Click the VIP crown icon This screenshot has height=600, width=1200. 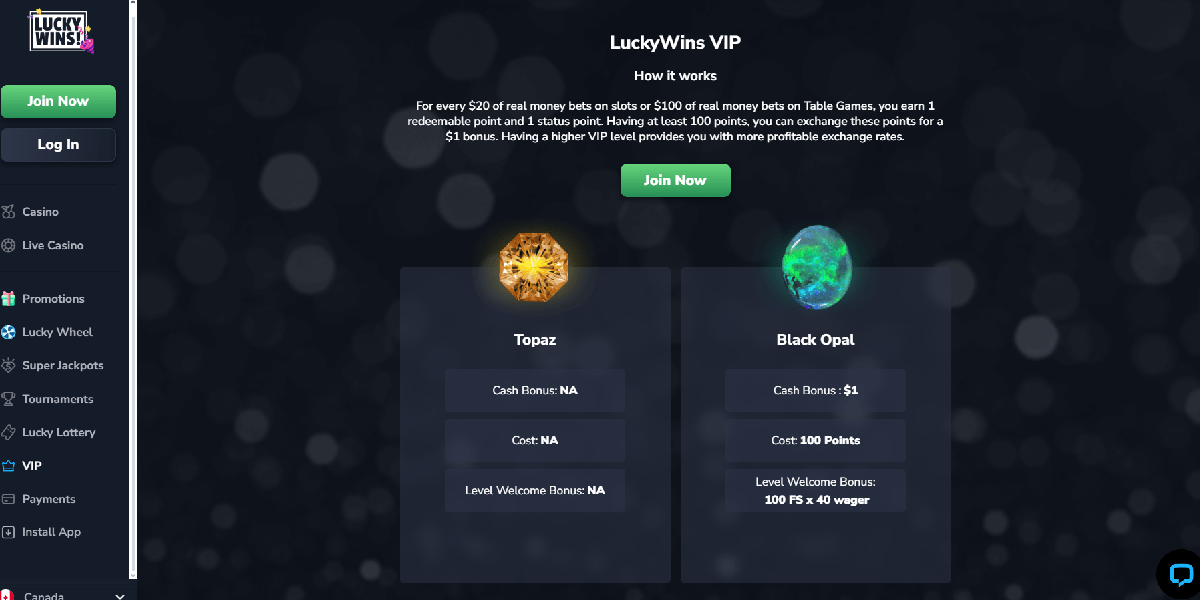click(9, 465)
